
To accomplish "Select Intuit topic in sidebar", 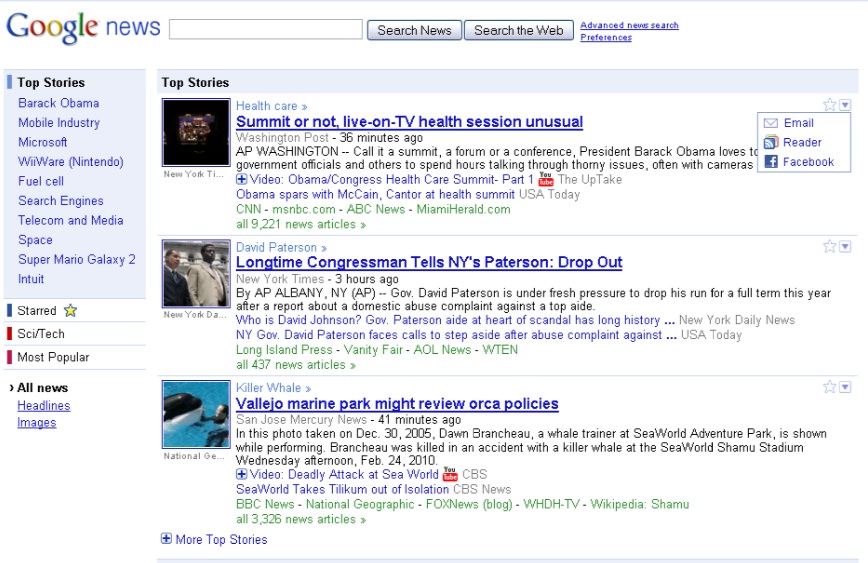I will [31, 279].
